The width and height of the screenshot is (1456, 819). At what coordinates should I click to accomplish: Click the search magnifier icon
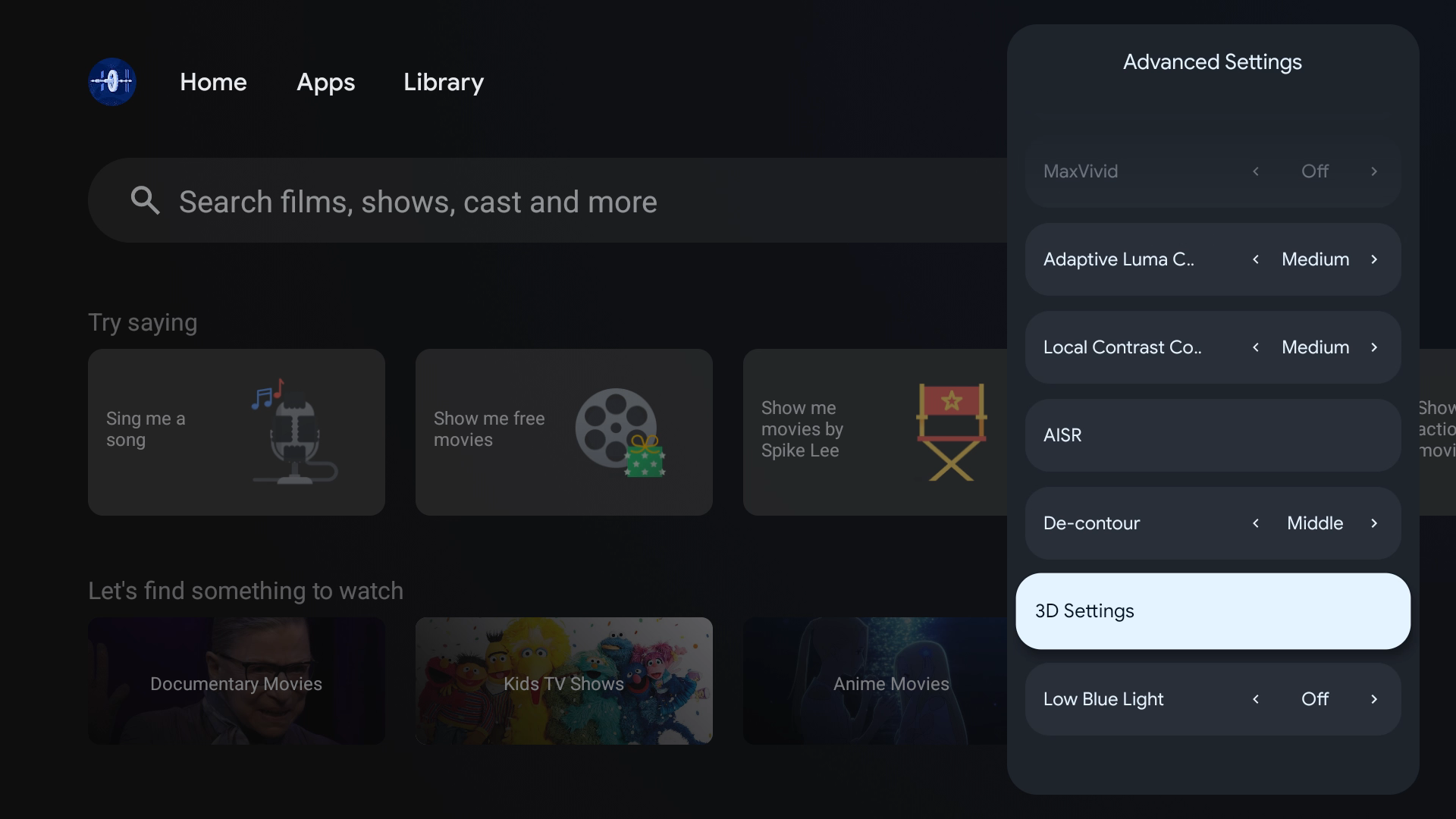point(145,201)
